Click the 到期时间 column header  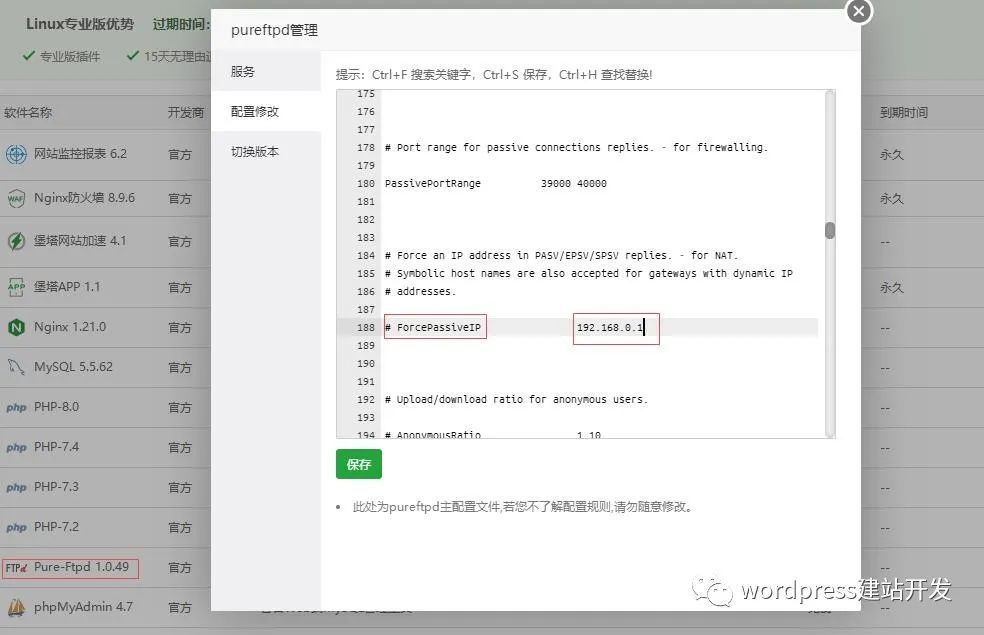pos(904,113)
